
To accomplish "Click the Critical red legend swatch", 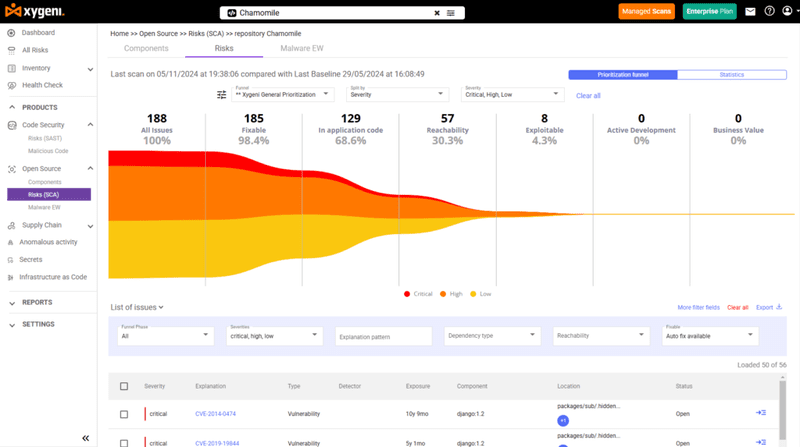I will click(x=408, y=294).
